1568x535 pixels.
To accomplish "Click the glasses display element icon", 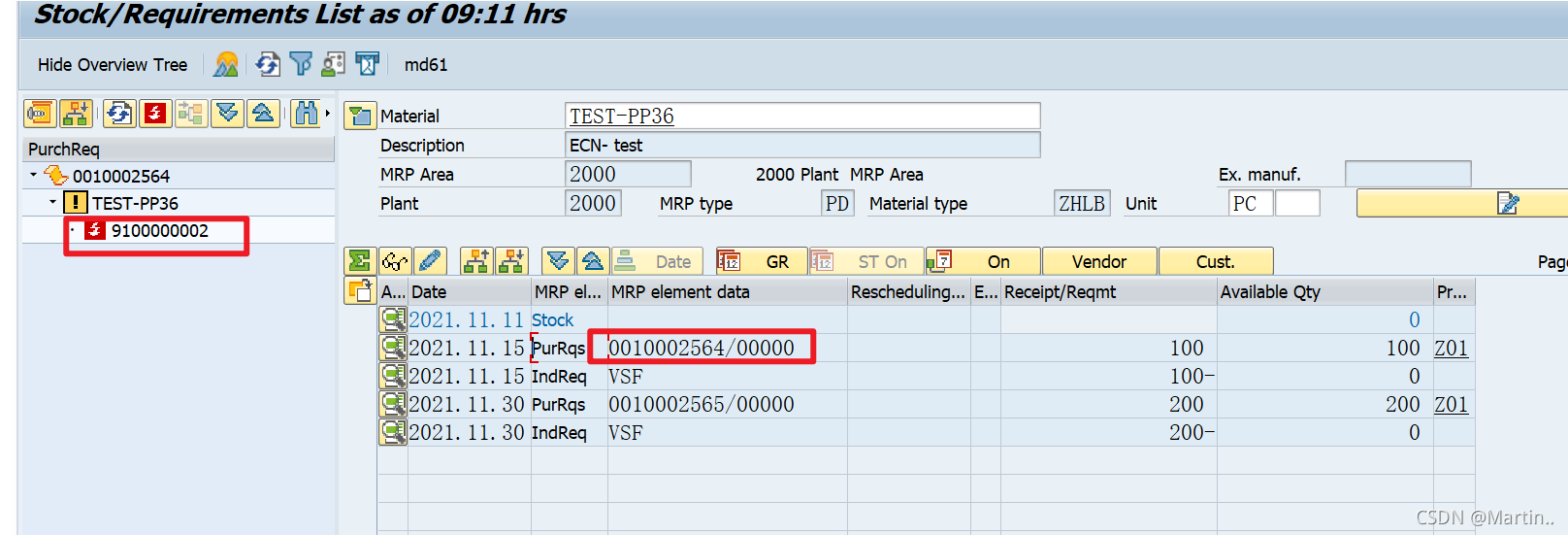I will [395, 261].
